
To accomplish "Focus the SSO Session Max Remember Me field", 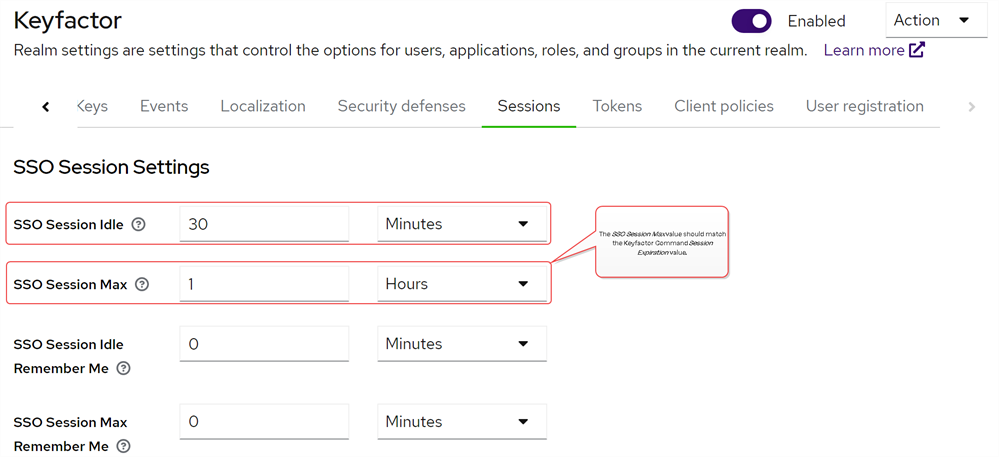I will pos(264,421).
